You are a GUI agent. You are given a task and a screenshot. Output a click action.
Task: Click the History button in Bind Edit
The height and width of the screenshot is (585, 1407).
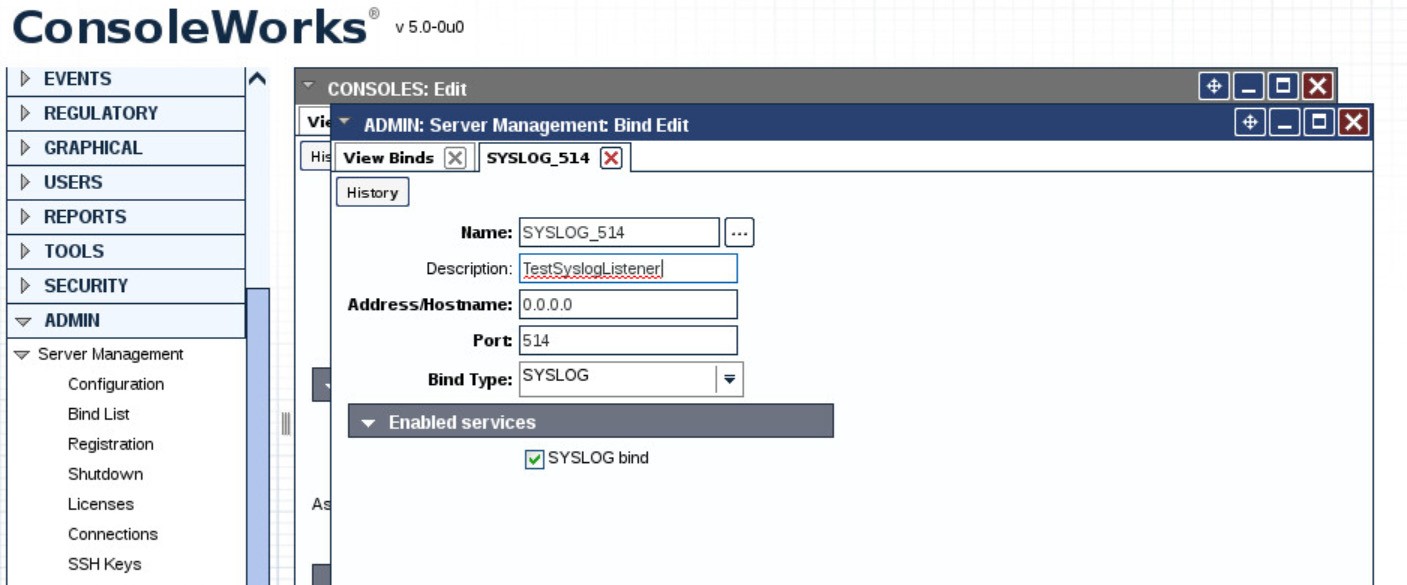(x=372, y=193)
